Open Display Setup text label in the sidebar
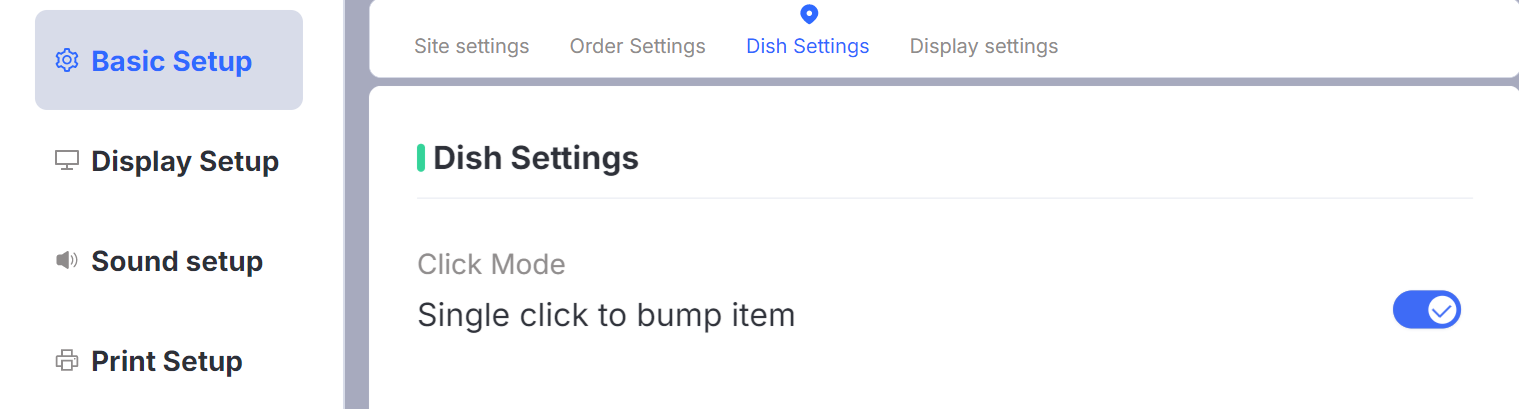This screenshot has height=409, width=1519. tap(185, 161)
